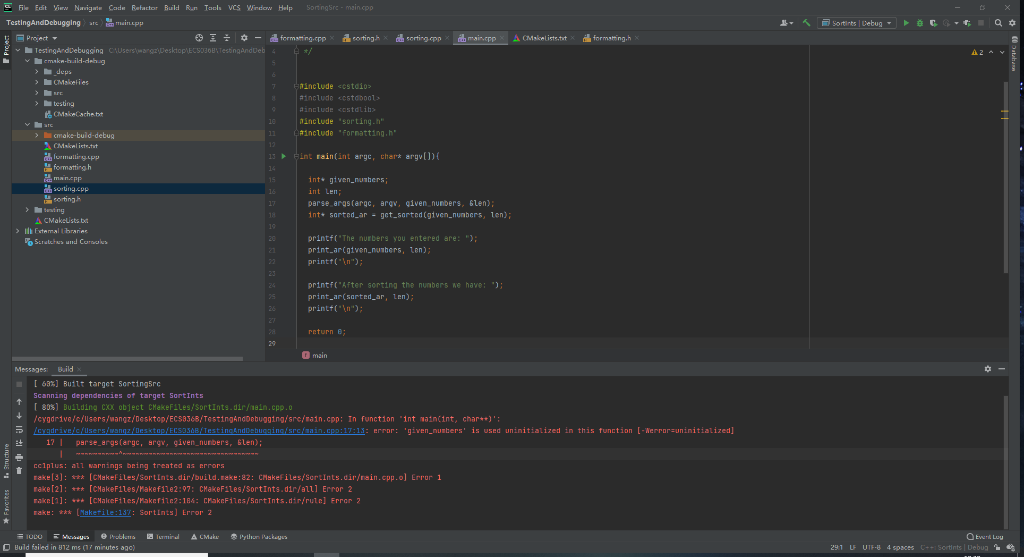Expand the External Libraries tree node

point(18,231)
